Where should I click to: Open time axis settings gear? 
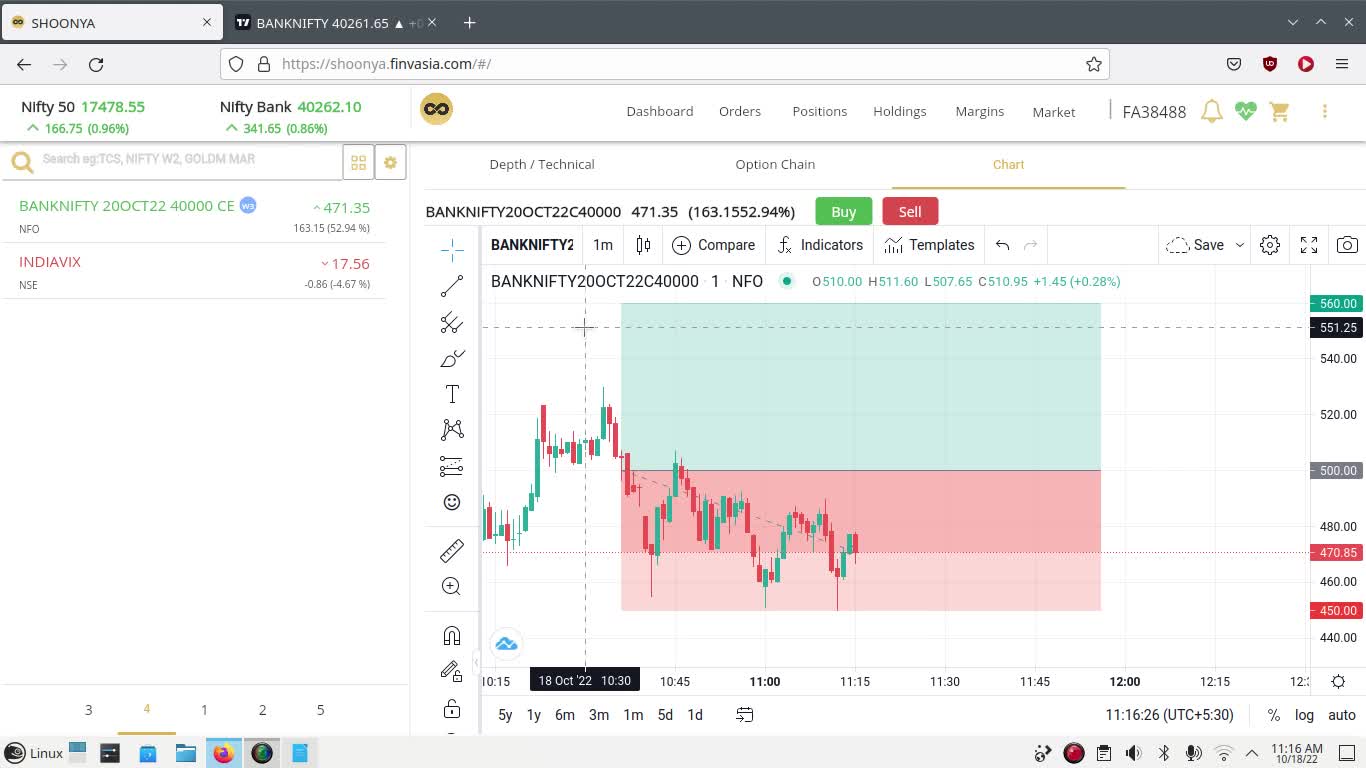click(1338, 682)
